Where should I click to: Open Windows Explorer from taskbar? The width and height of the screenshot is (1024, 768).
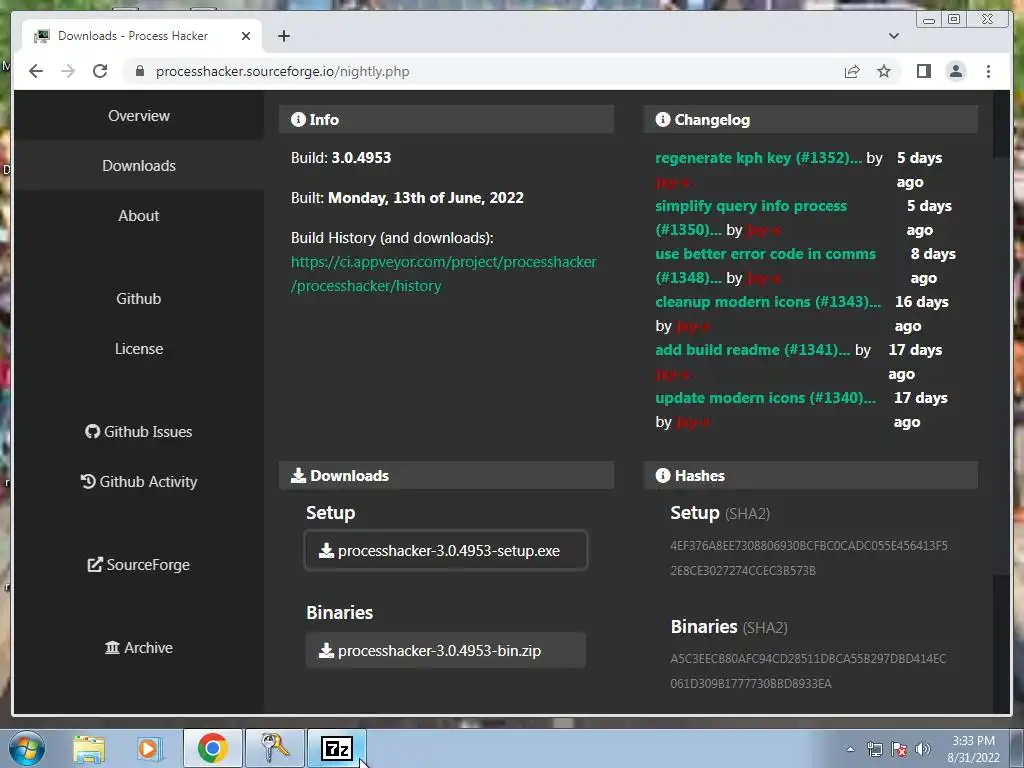[89, 748]
